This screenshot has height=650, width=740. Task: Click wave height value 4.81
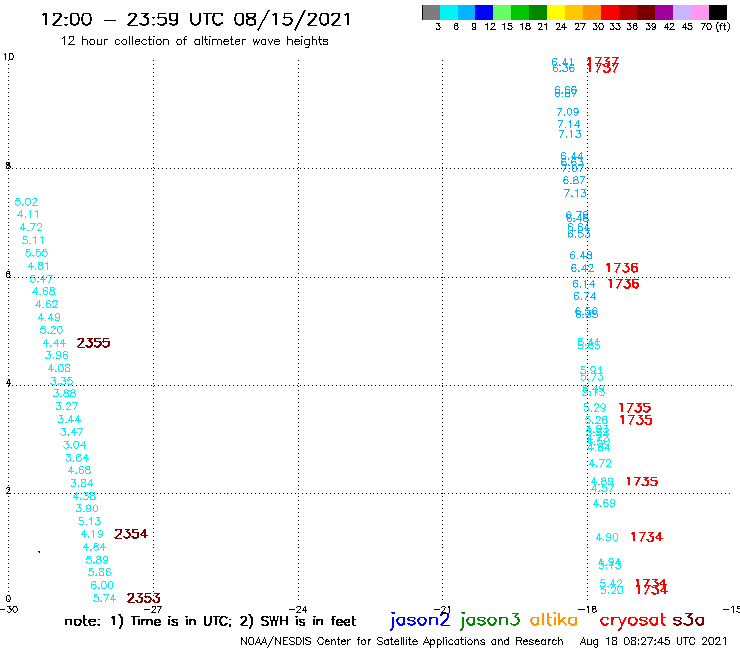click(x=38, y=267)
